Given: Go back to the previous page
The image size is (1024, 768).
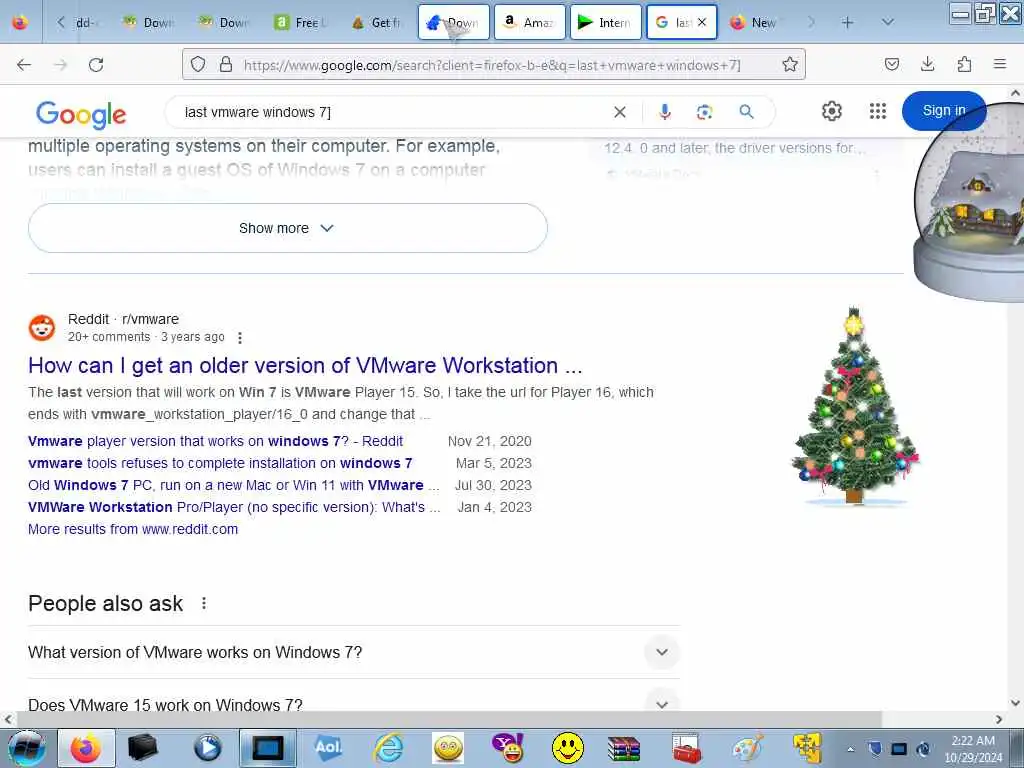Looking at the screenshot, I should pyautogui.click(x=24, y=65).
